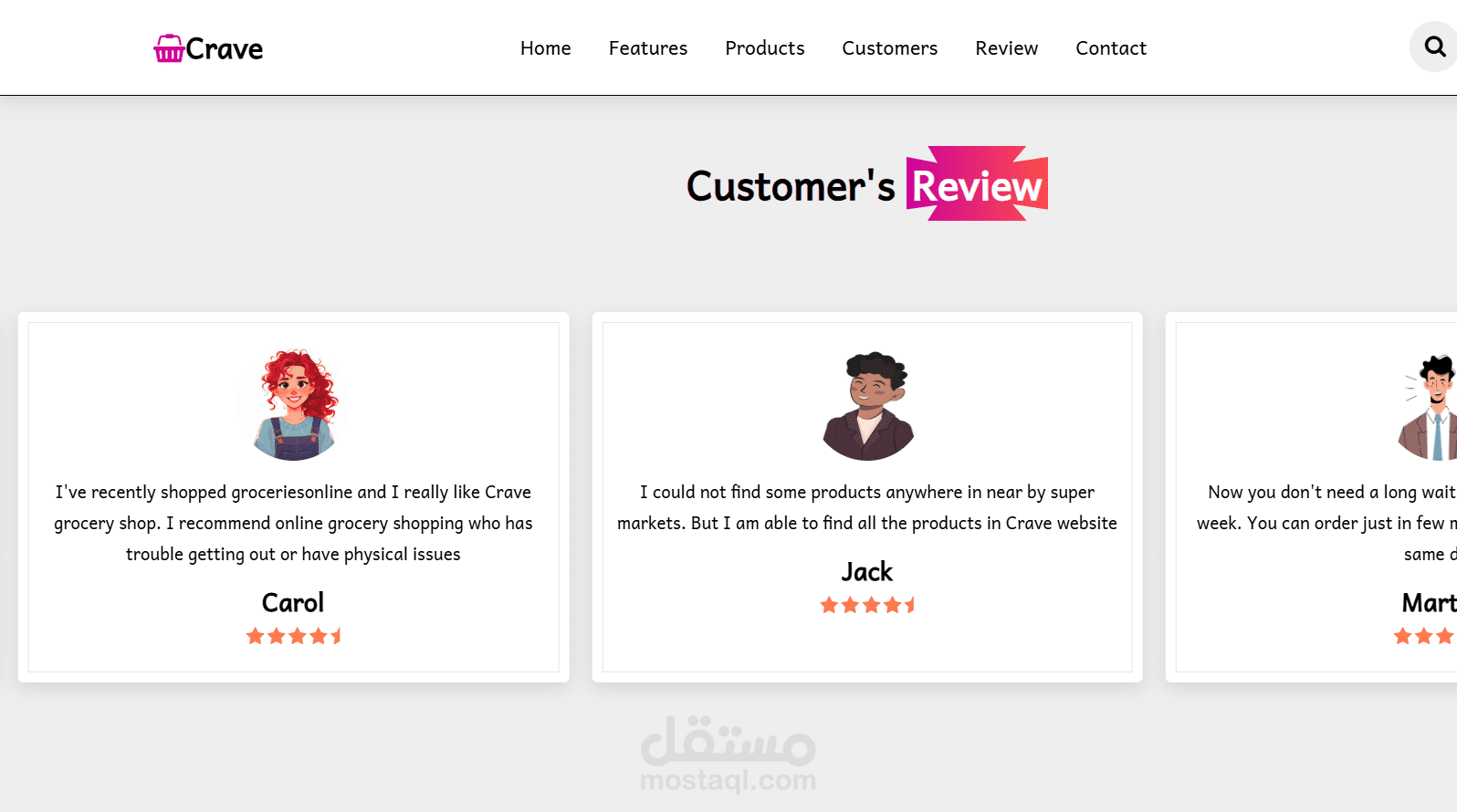Click the Crave brand name text

[225, 49]
